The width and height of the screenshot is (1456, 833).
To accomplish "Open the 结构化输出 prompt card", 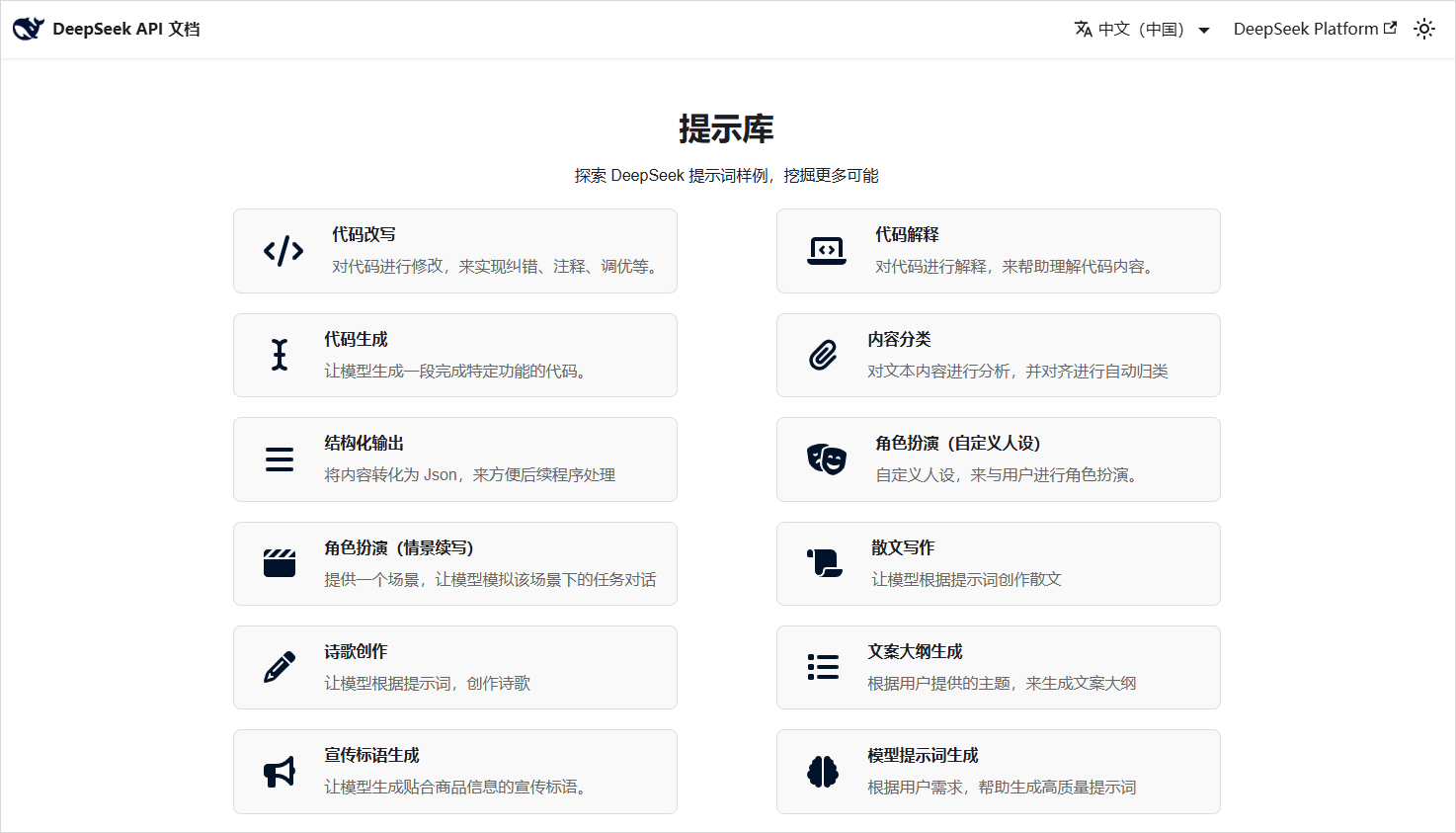I will coord(454,458).
